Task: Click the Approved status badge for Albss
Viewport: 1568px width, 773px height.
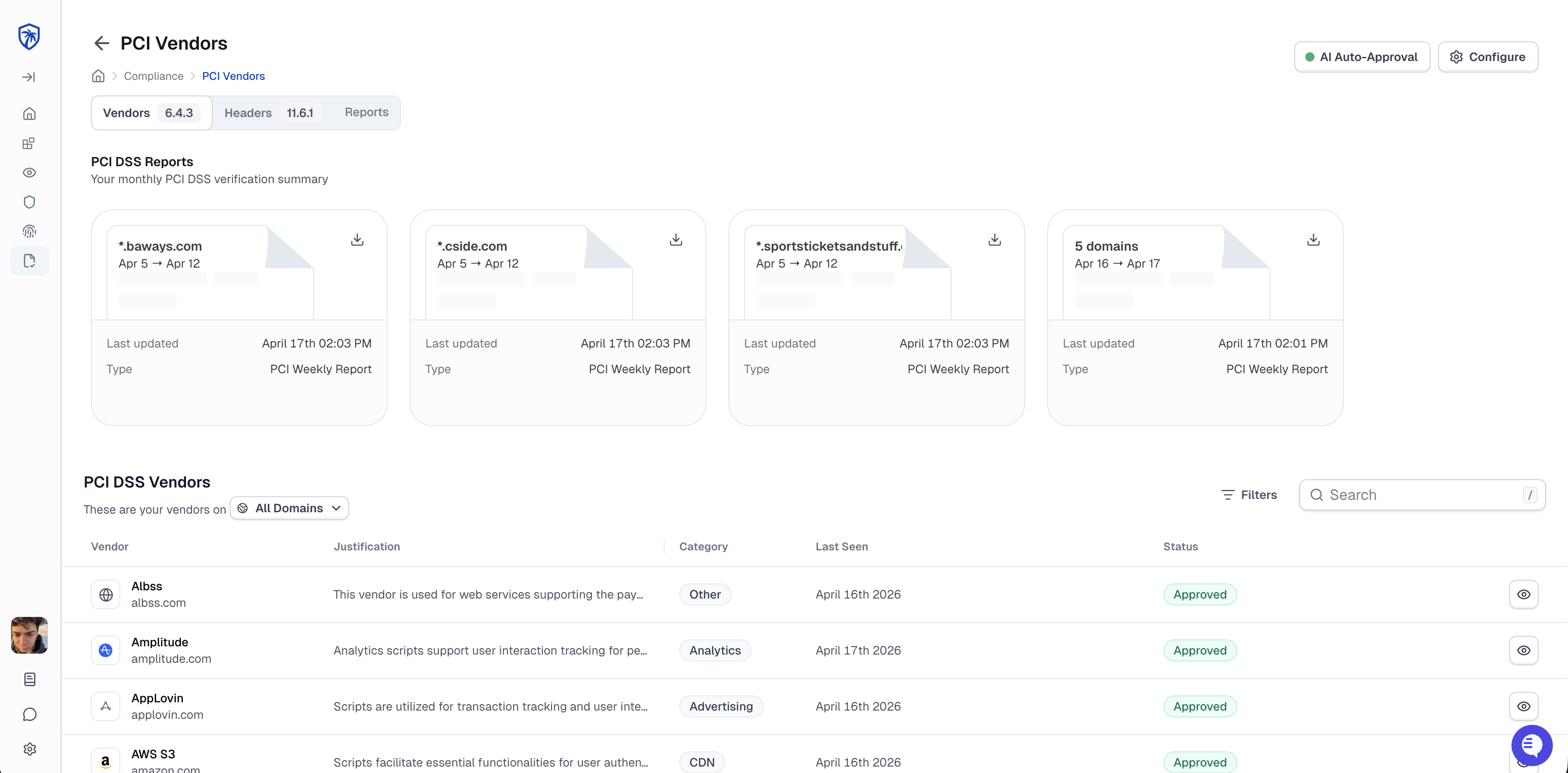Action: click(x=1200, y=595)
